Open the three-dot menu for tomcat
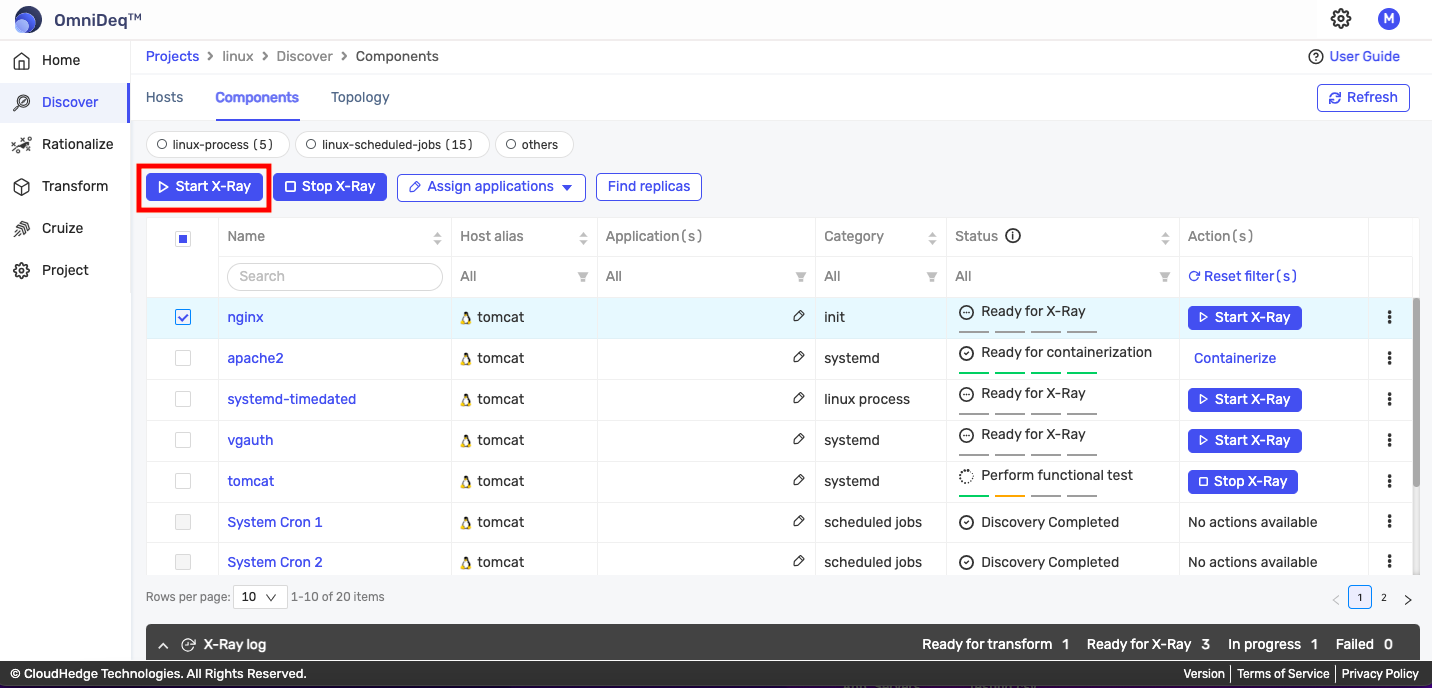The image size is (1432, 688). click(x=1389, y=481)
